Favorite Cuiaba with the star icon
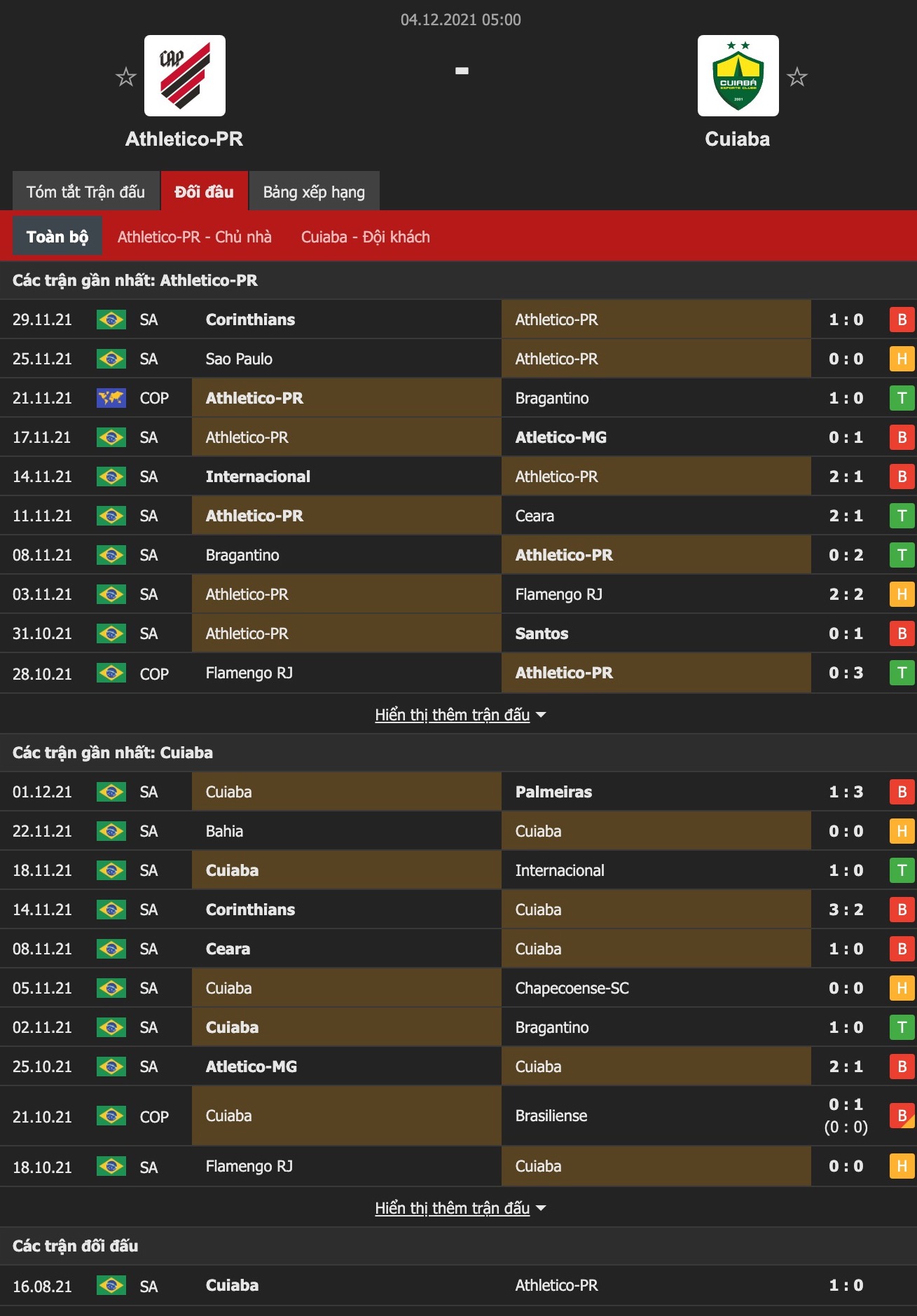The height and width of the screenshot is (1316, 917). pos(797,76)
